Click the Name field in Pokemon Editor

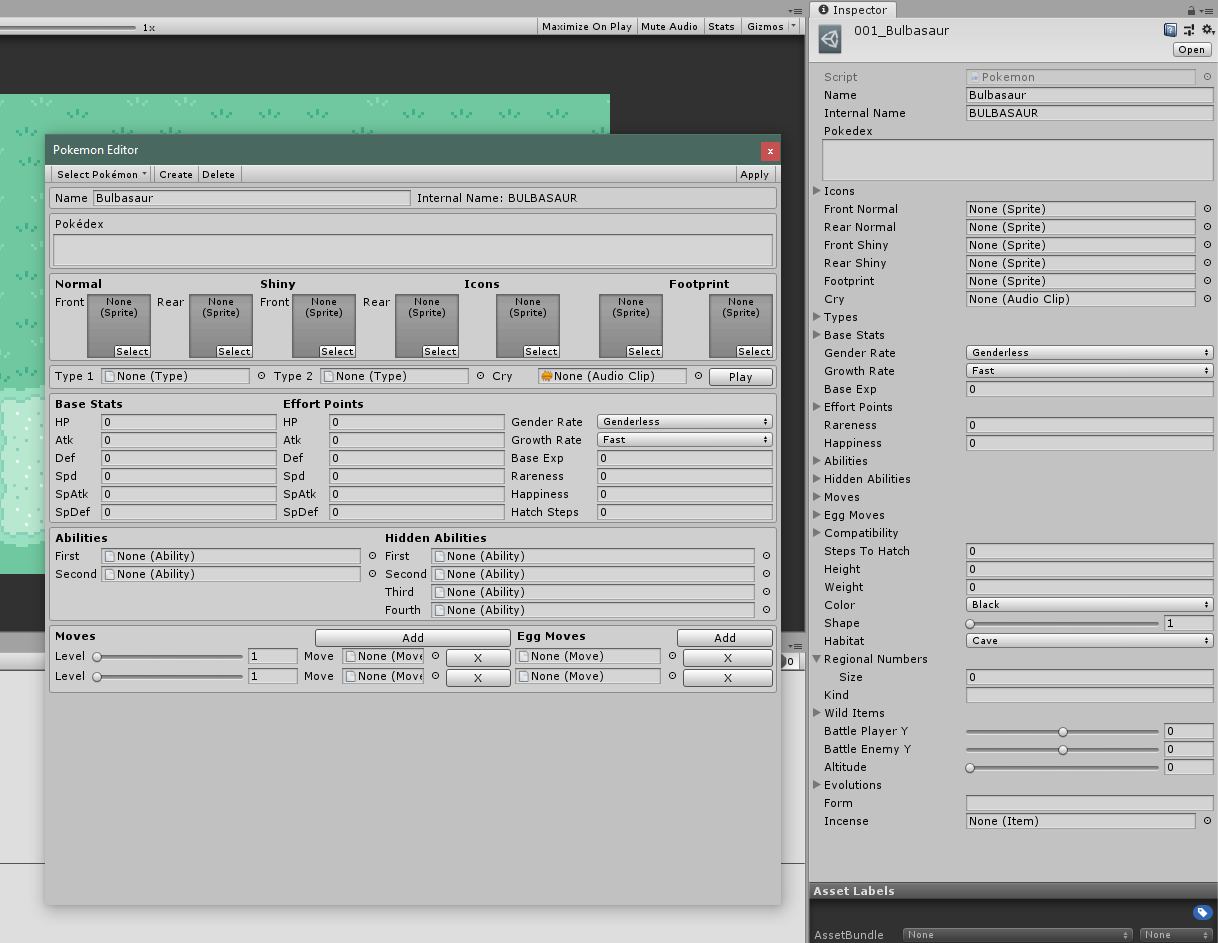252,198
